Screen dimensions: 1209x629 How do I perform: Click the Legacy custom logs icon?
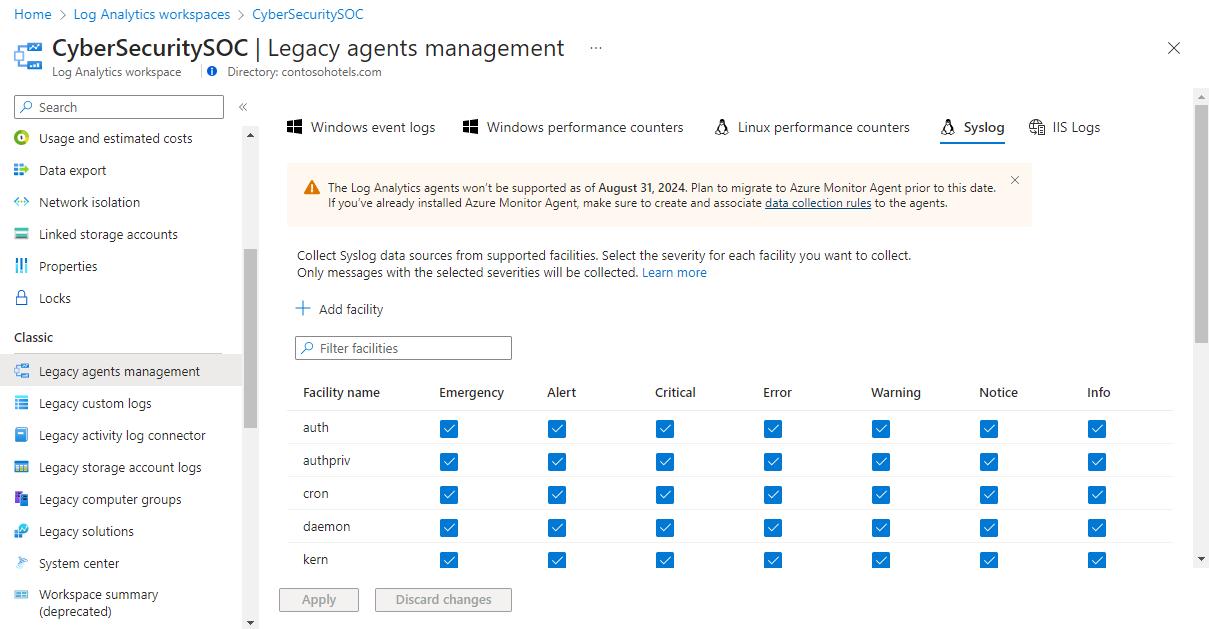[22, 403]
